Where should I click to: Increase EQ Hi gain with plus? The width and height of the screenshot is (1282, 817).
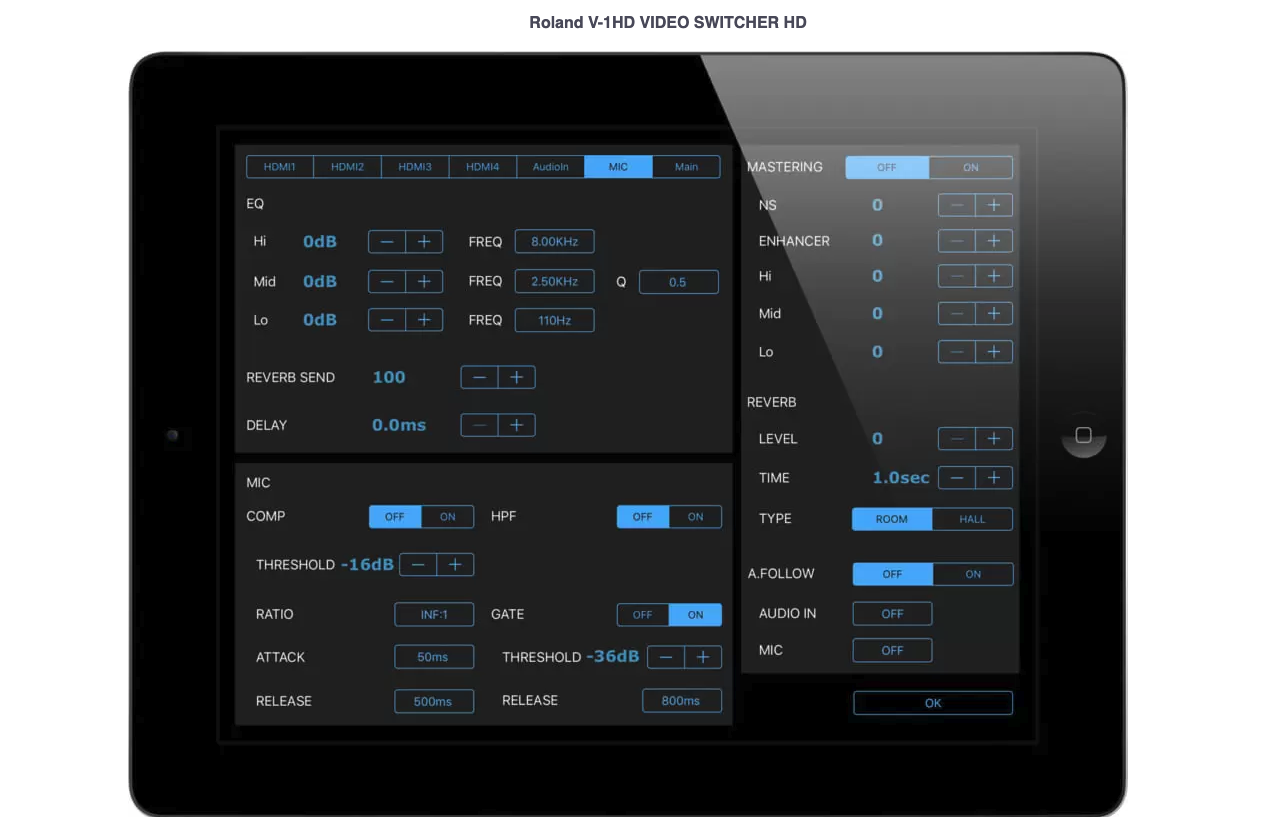point(424,242)
